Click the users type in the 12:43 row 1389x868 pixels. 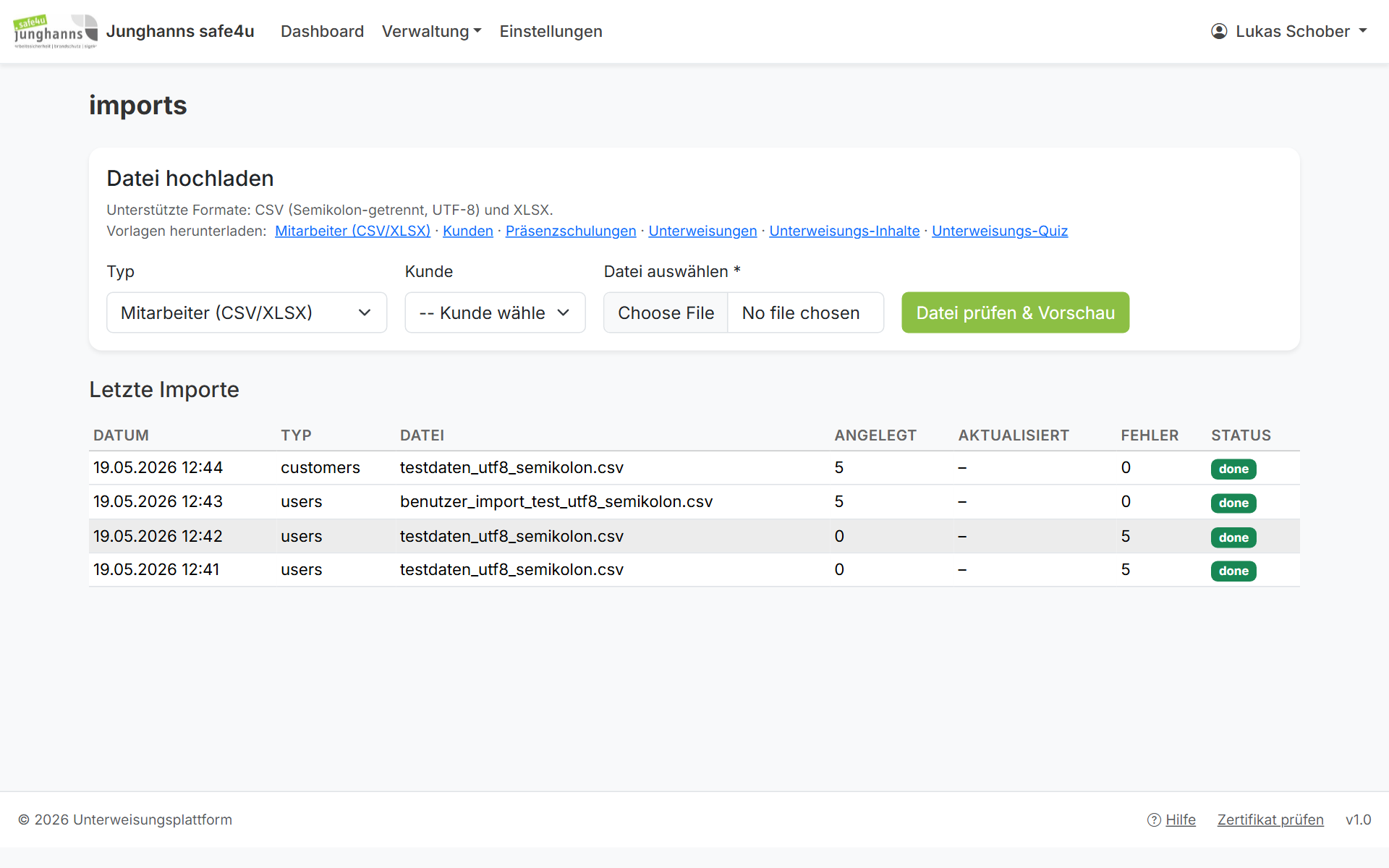pyautogui.click(x=302, y=501)
